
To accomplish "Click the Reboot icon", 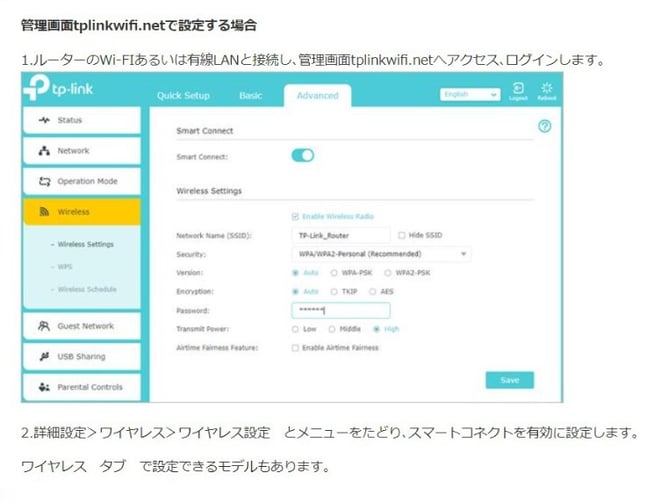I will [546, 89].
